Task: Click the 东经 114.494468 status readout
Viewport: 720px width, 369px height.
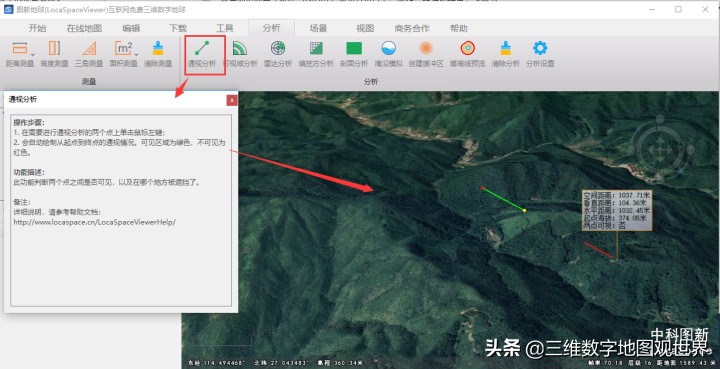Action: [x=216, y=363]
